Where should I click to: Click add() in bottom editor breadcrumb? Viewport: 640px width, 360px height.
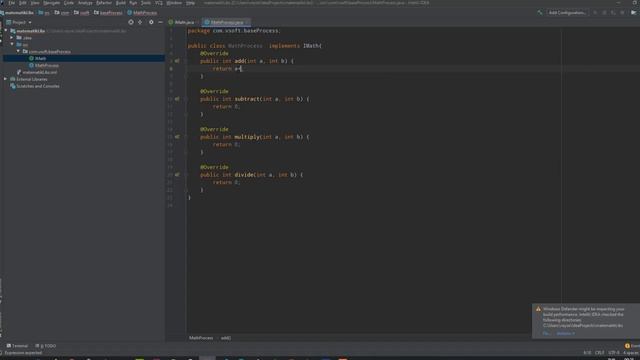(226, 338)
